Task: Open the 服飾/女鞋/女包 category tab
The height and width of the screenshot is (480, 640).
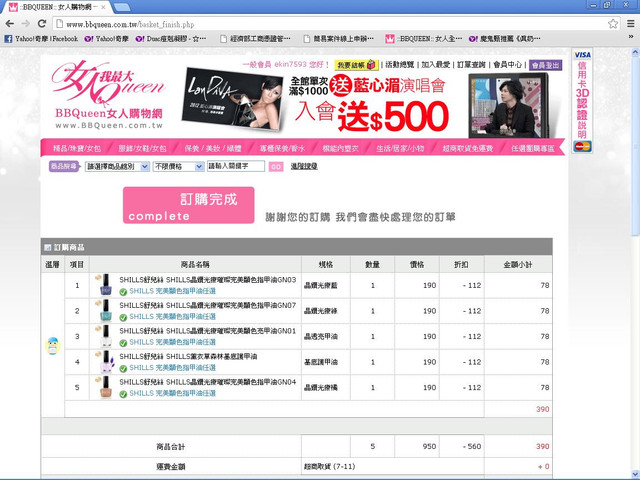Action: coord(142,148)
